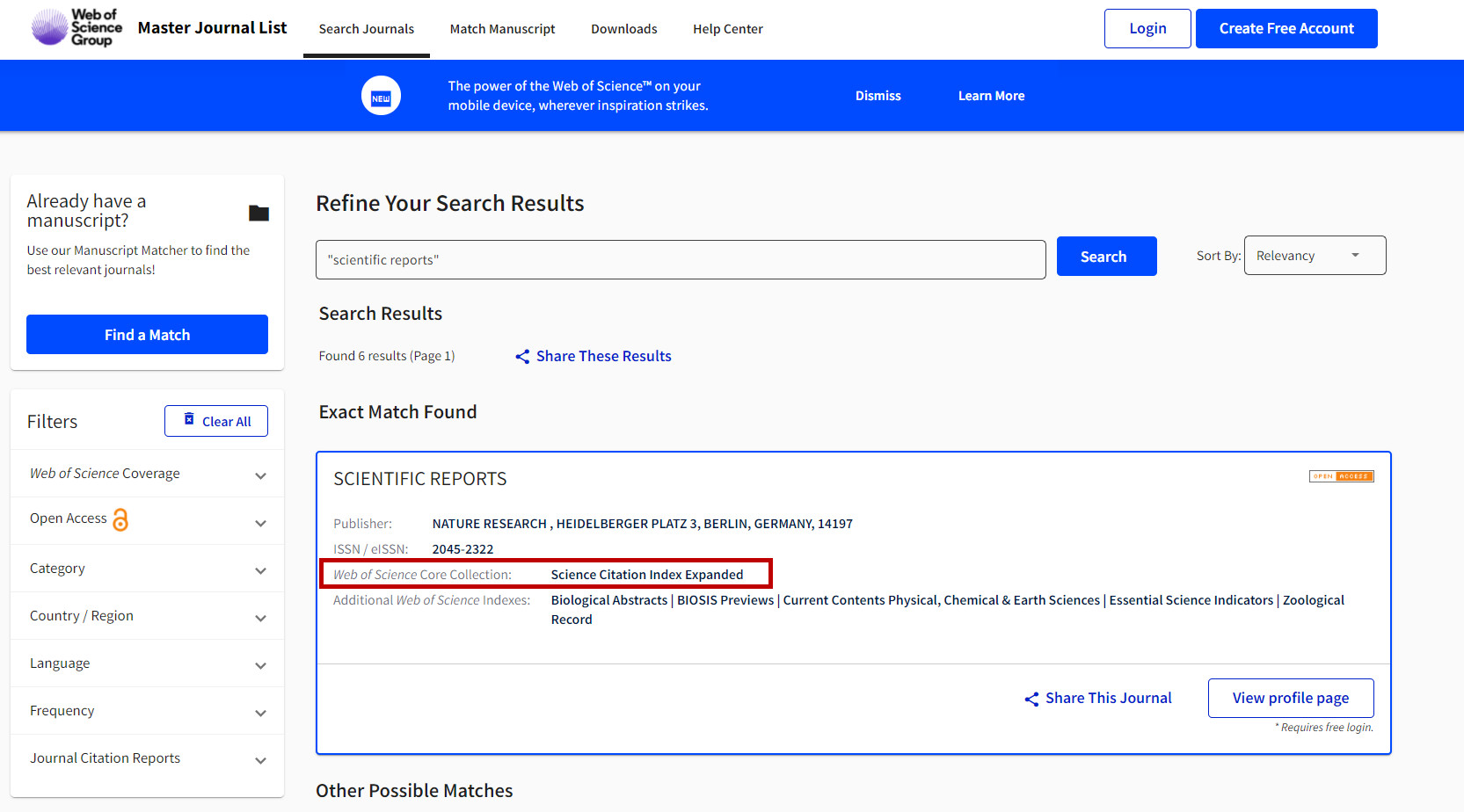
Task: Expand the Web of Science Coverage filter
Action: click(x=147, y=474)
